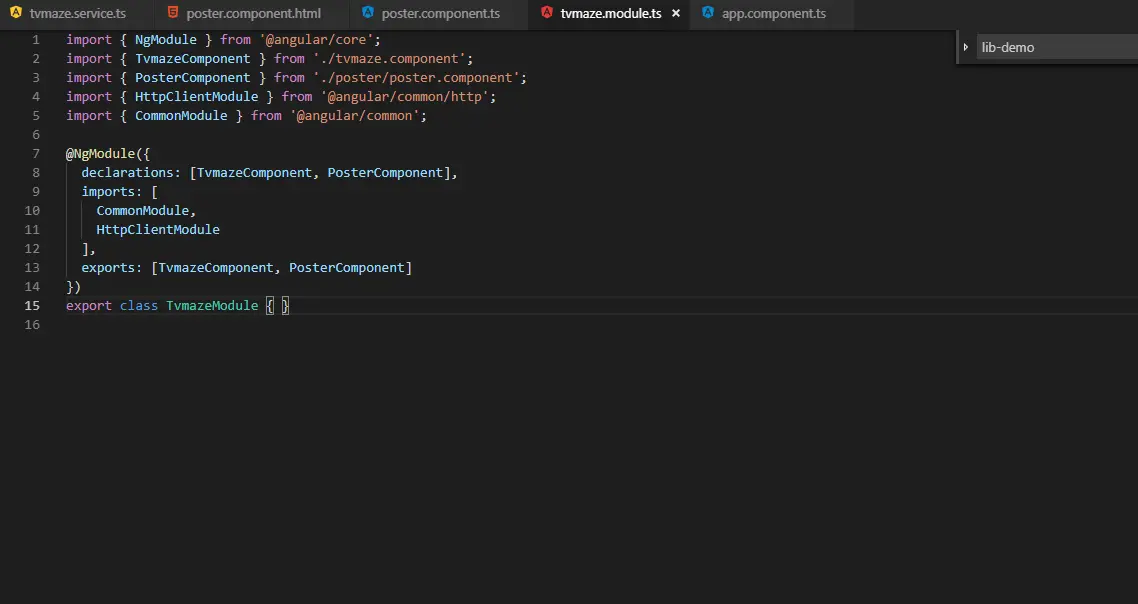The image size is (1138, 604).
Task: Click 'PosterComponent' in the declarations array
Action: [385, 173]
